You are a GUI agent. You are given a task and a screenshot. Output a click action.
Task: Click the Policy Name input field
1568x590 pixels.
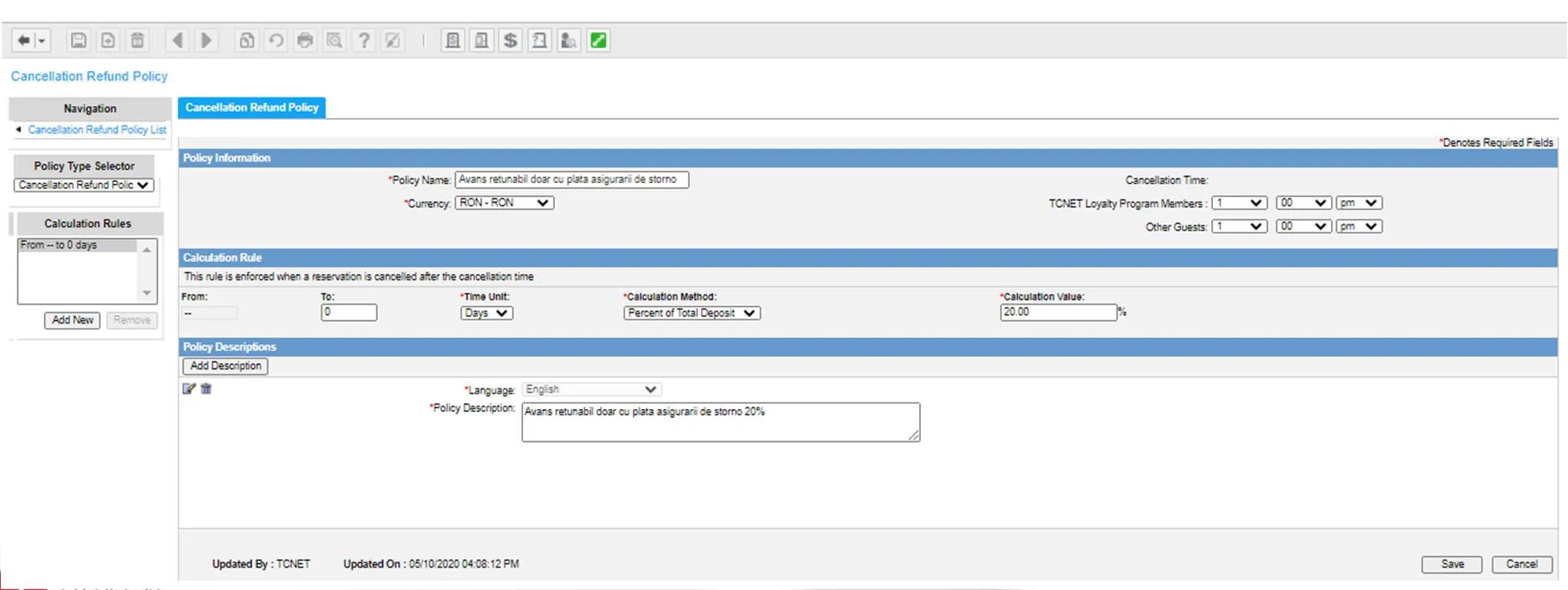pyautogui.click(x=571, y=180)
